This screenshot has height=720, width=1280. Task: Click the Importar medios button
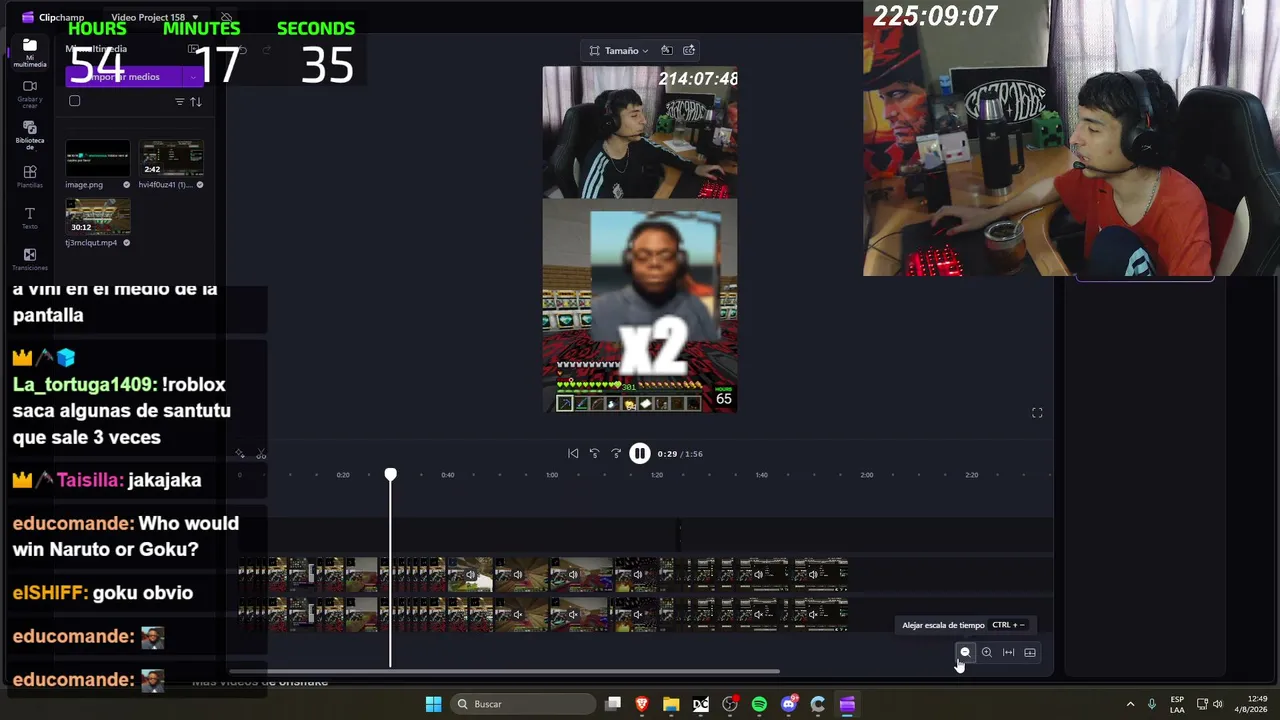[x=126, y=77]
